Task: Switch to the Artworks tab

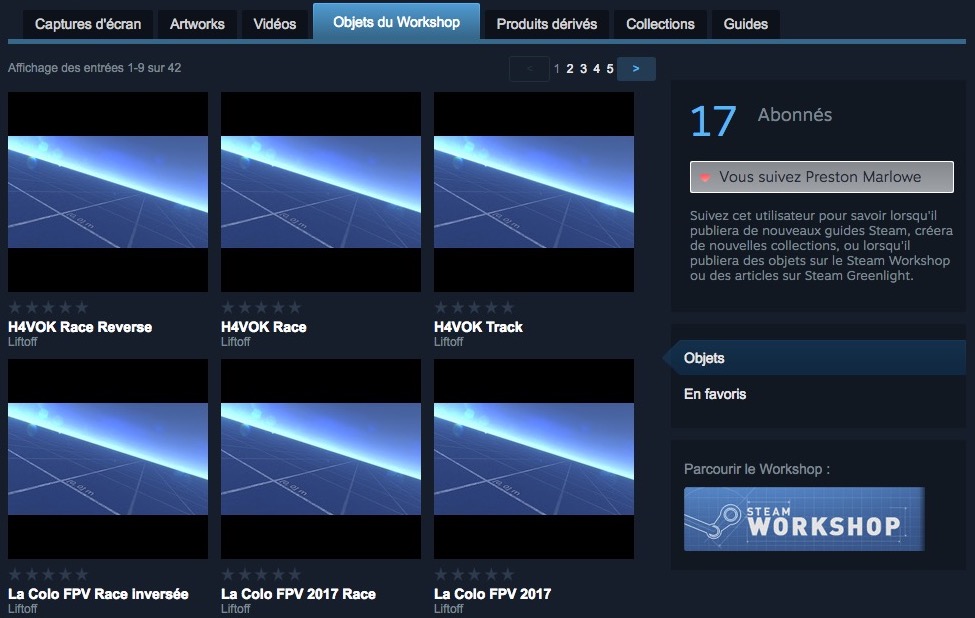Action: (x=197, y=24)
